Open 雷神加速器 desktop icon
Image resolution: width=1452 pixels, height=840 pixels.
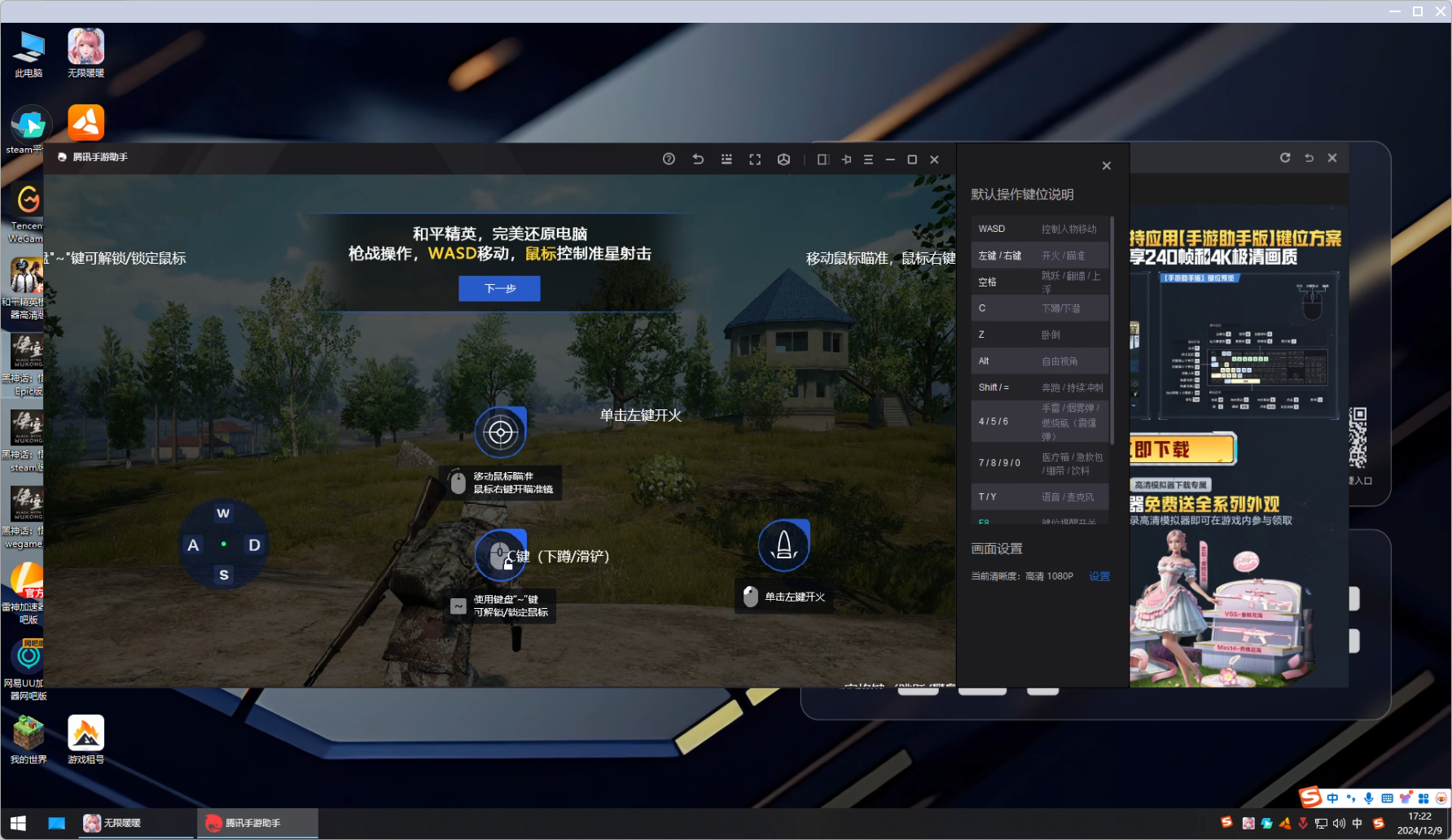[27, 593]
